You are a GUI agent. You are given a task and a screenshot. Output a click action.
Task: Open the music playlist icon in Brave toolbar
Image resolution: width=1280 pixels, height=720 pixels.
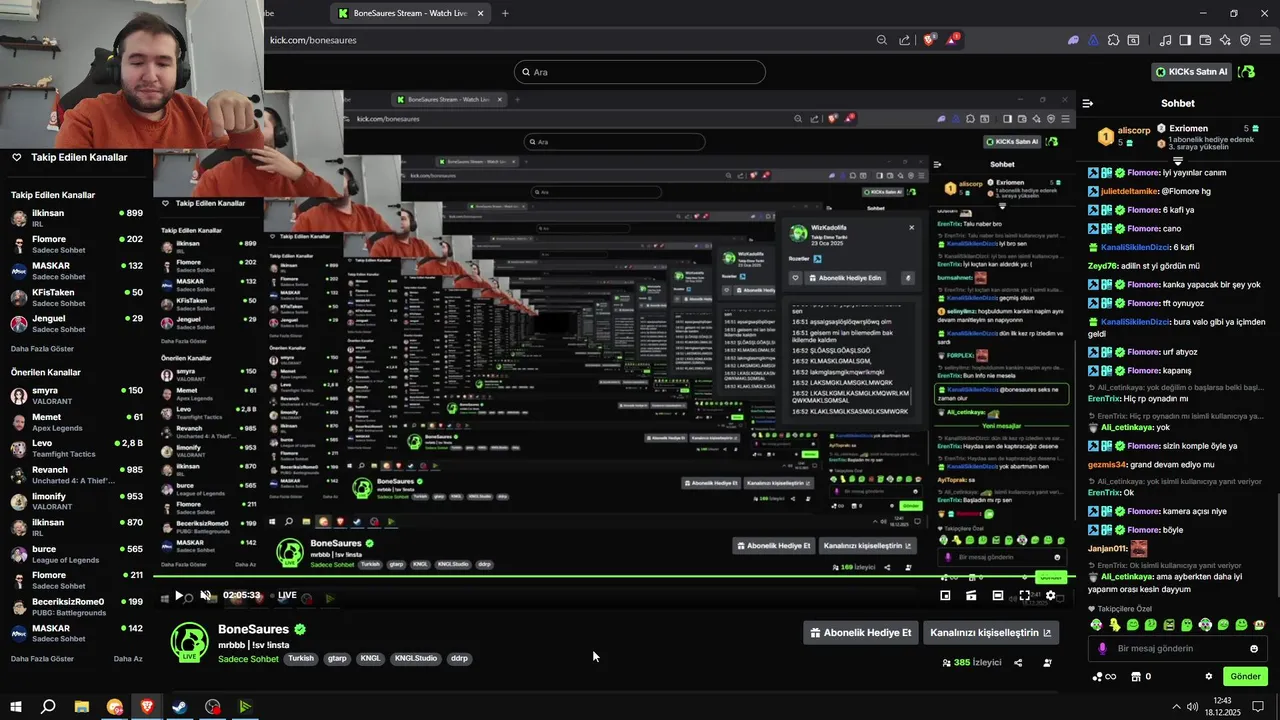(1165, 40)
